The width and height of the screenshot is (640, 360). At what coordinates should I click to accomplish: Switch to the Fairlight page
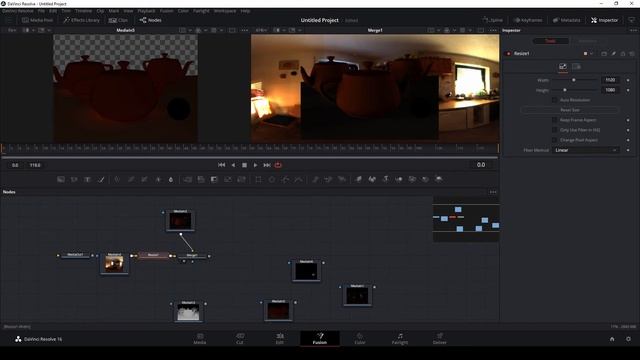tap(400, 338)
